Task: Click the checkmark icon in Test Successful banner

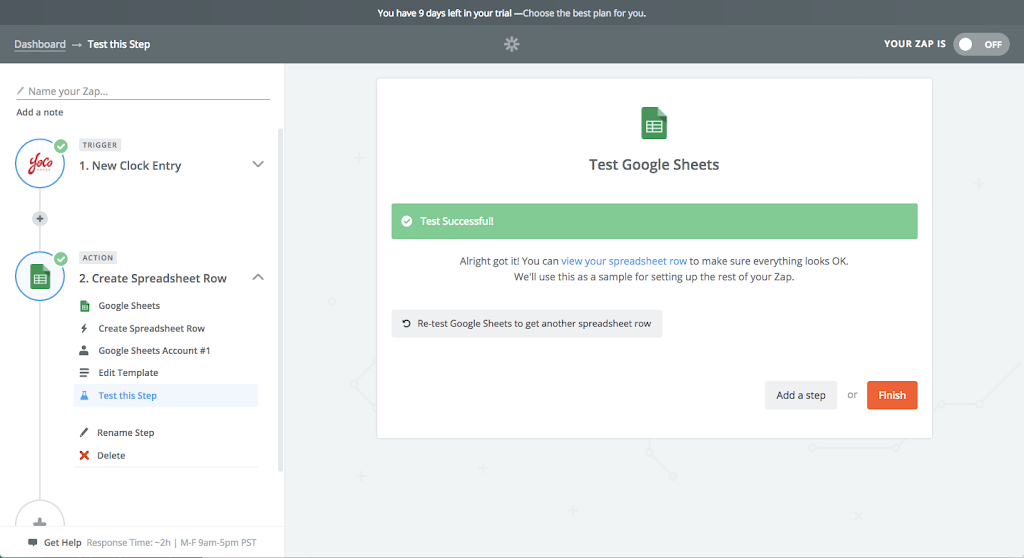Action: pyautogui.click(x=407, y=221)
